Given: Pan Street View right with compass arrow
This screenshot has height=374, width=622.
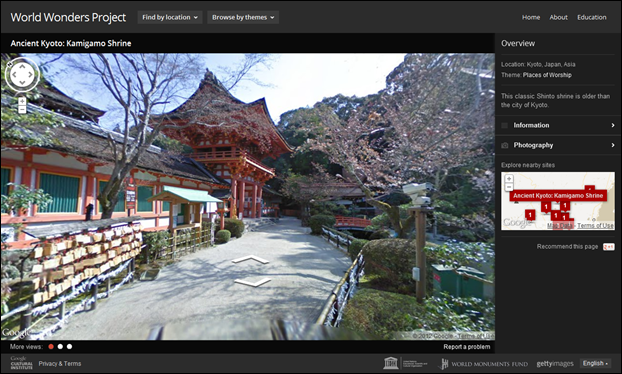Looking at the screenshot, I should tap(31, 74).
